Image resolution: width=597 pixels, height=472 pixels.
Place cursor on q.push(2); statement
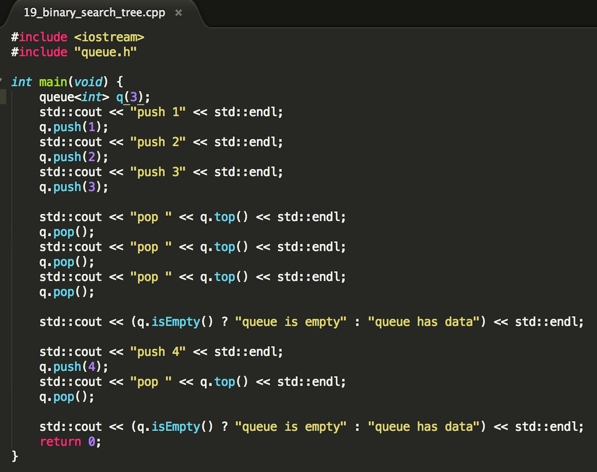pyautogui.click(x=74, y=157)
